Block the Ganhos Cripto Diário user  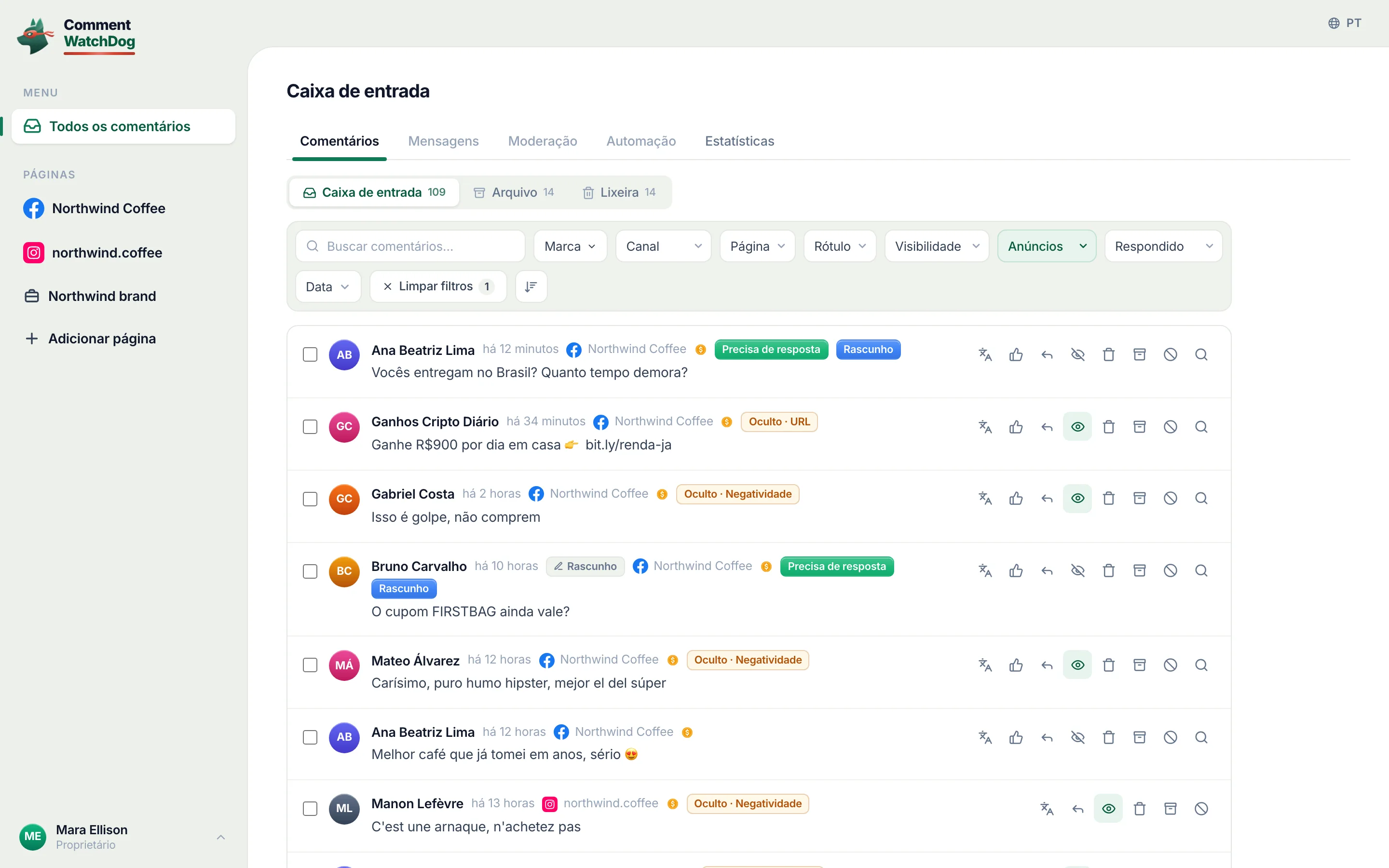pos(1171,427)
